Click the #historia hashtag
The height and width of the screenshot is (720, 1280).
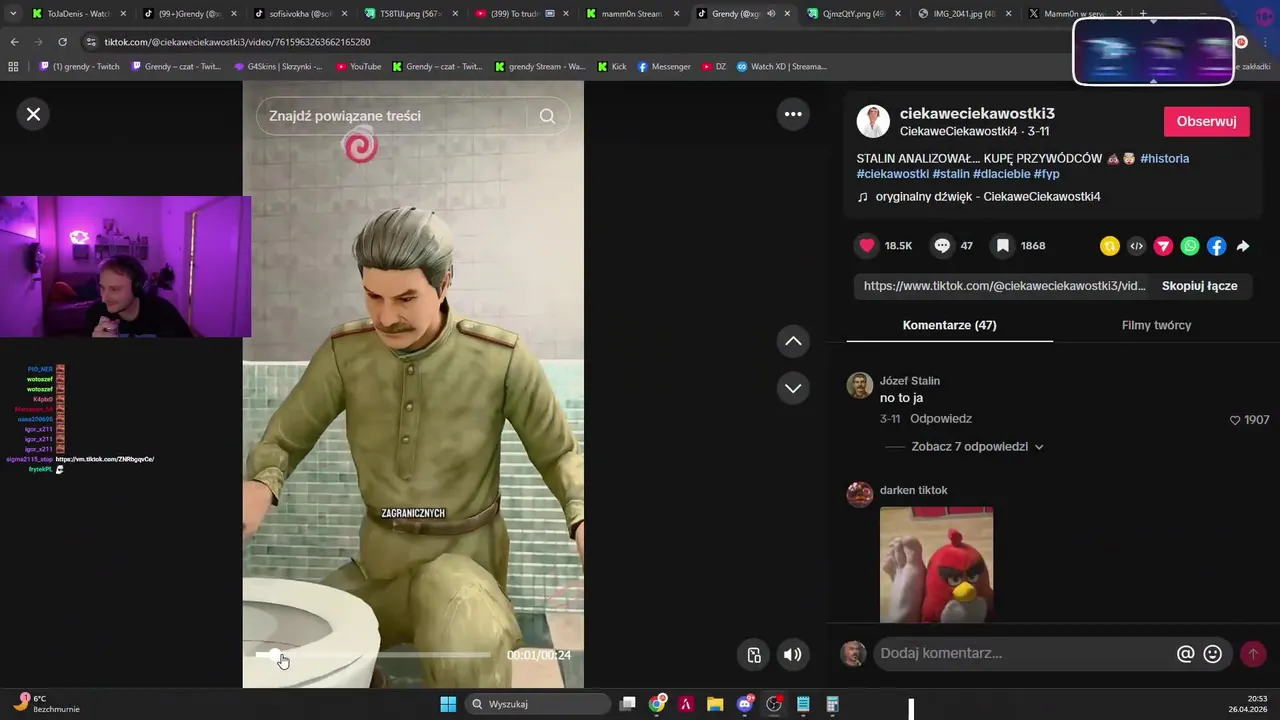[1164, 158]
